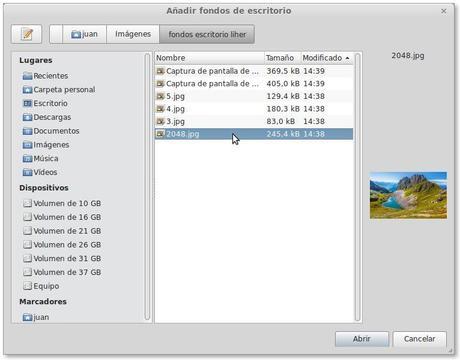Select the fondos escritorio liher path button
This screenshot has height=360, width=460.
click(x=207, y=34)
